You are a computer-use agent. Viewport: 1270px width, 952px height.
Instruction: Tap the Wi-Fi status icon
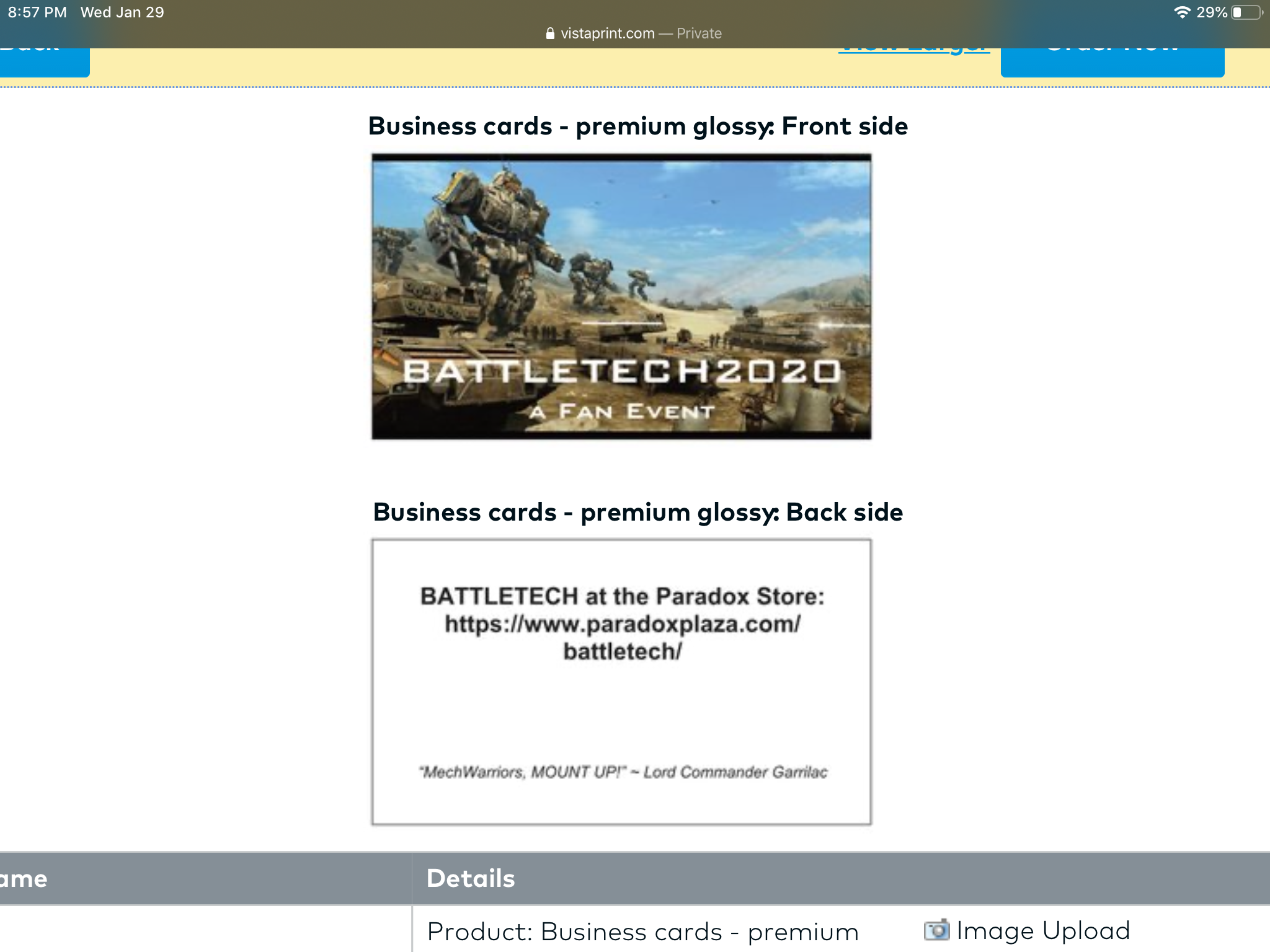click(1182, 12)
